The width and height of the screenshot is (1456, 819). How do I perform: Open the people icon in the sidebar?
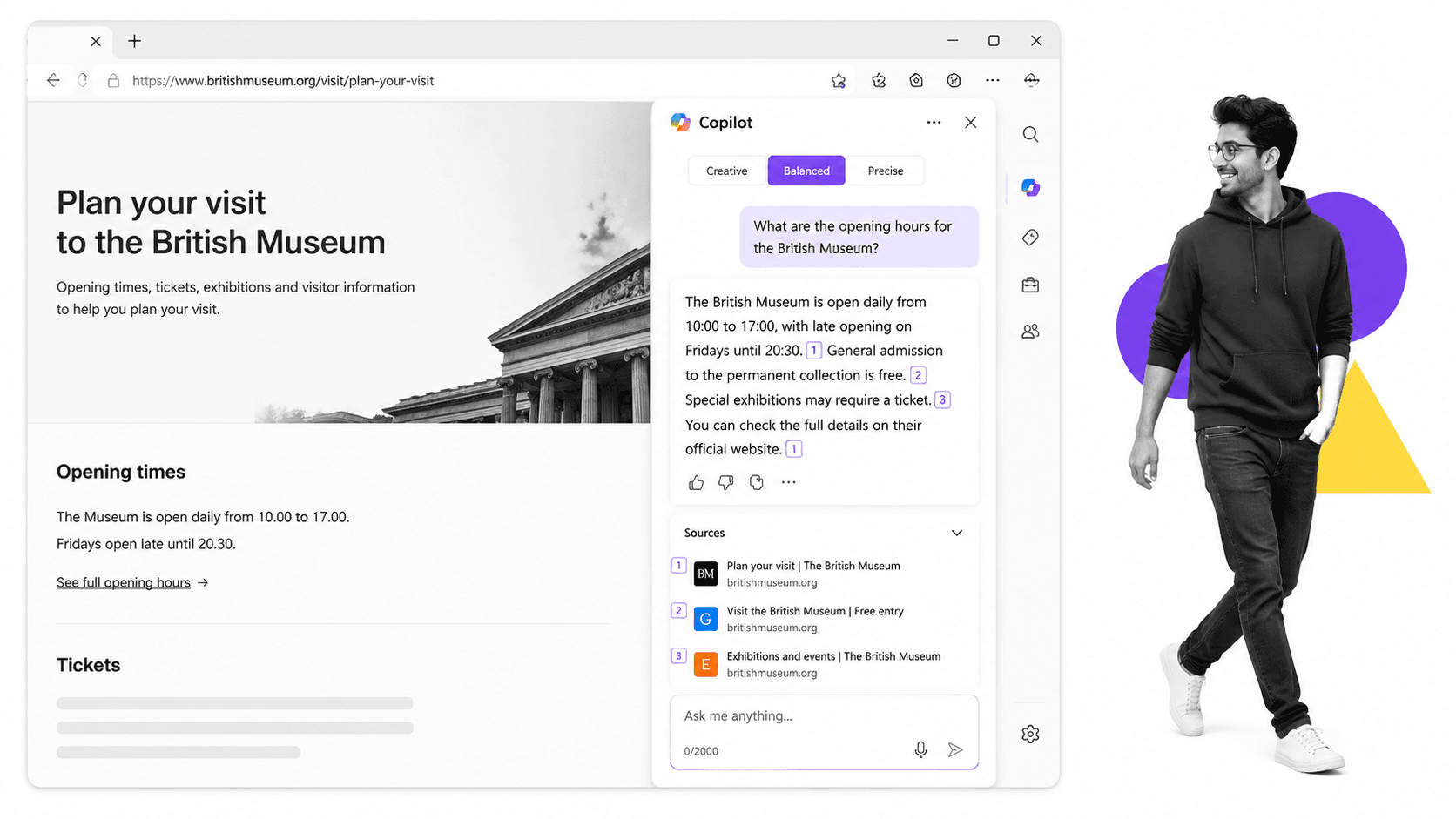[x=1030, y=332]
